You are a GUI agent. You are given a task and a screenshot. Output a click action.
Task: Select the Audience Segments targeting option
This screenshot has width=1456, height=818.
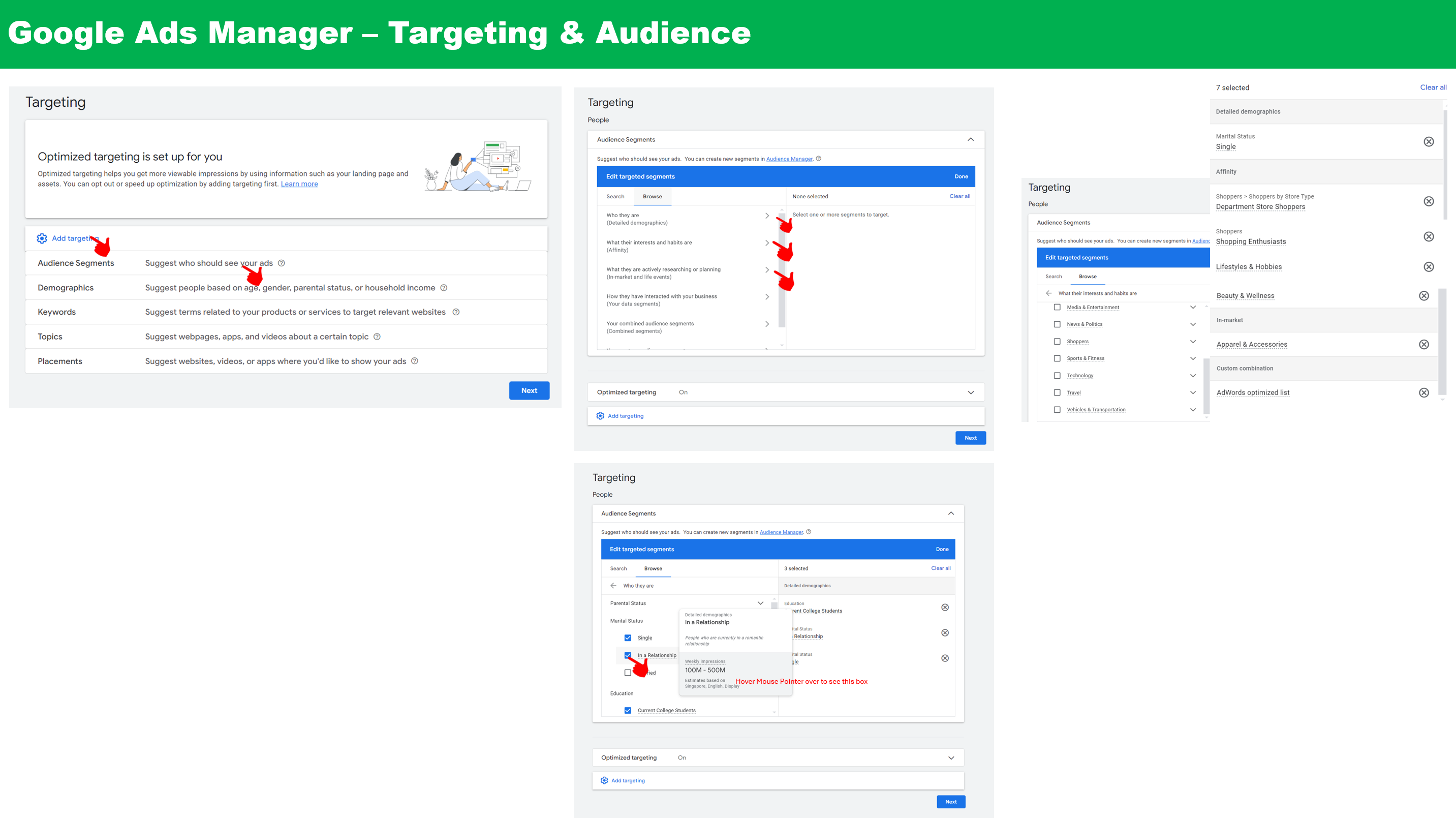76,263
